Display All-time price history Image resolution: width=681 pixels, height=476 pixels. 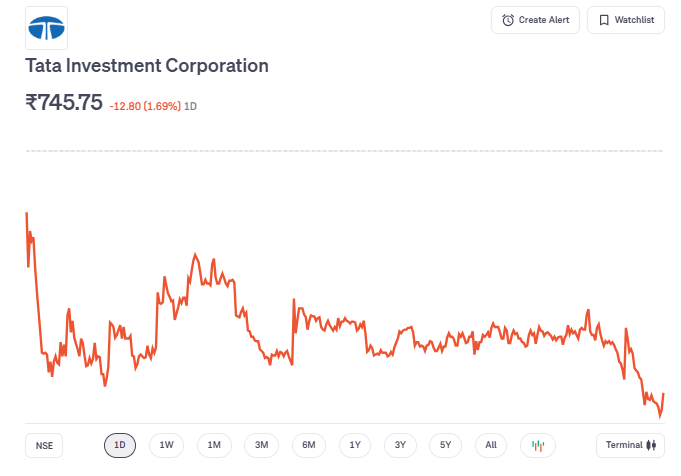pyautogui.click(x=491, y=445)
